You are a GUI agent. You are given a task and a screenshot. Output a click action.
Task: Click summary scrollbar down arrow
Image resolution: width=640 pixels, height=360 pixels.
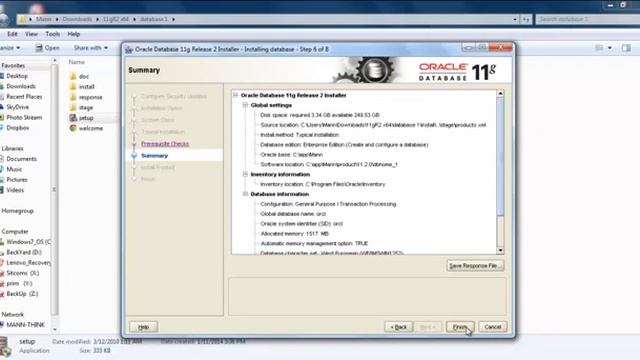coord(500,250)
